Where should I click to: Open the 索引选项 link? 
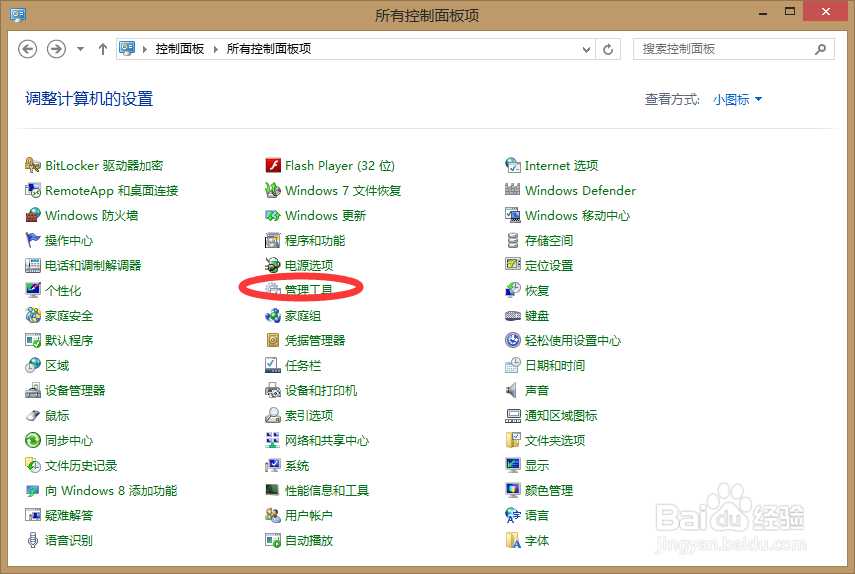tap(309, 415)
